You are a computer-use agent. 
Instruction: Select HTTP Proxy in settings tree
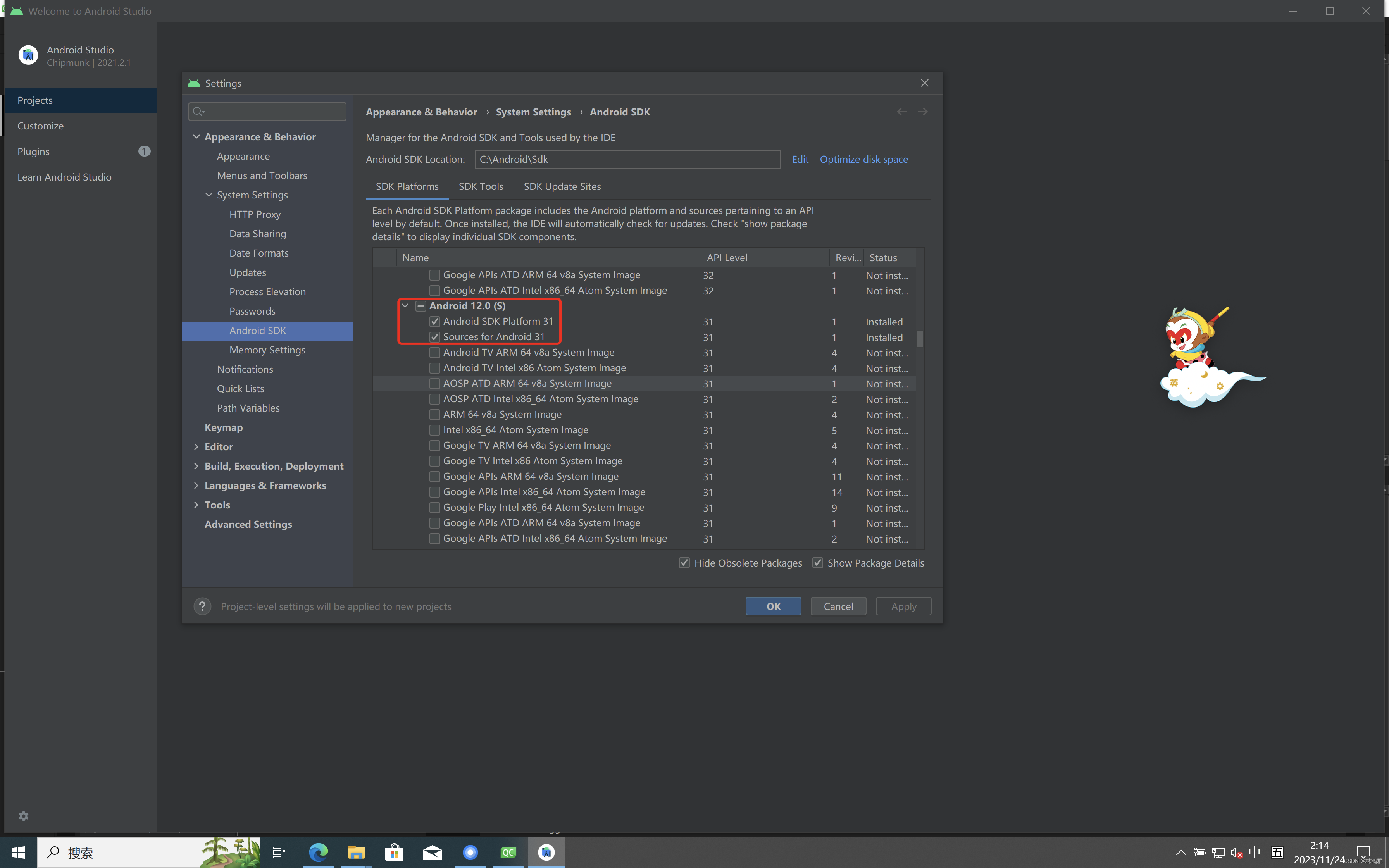tap(255, 214)
